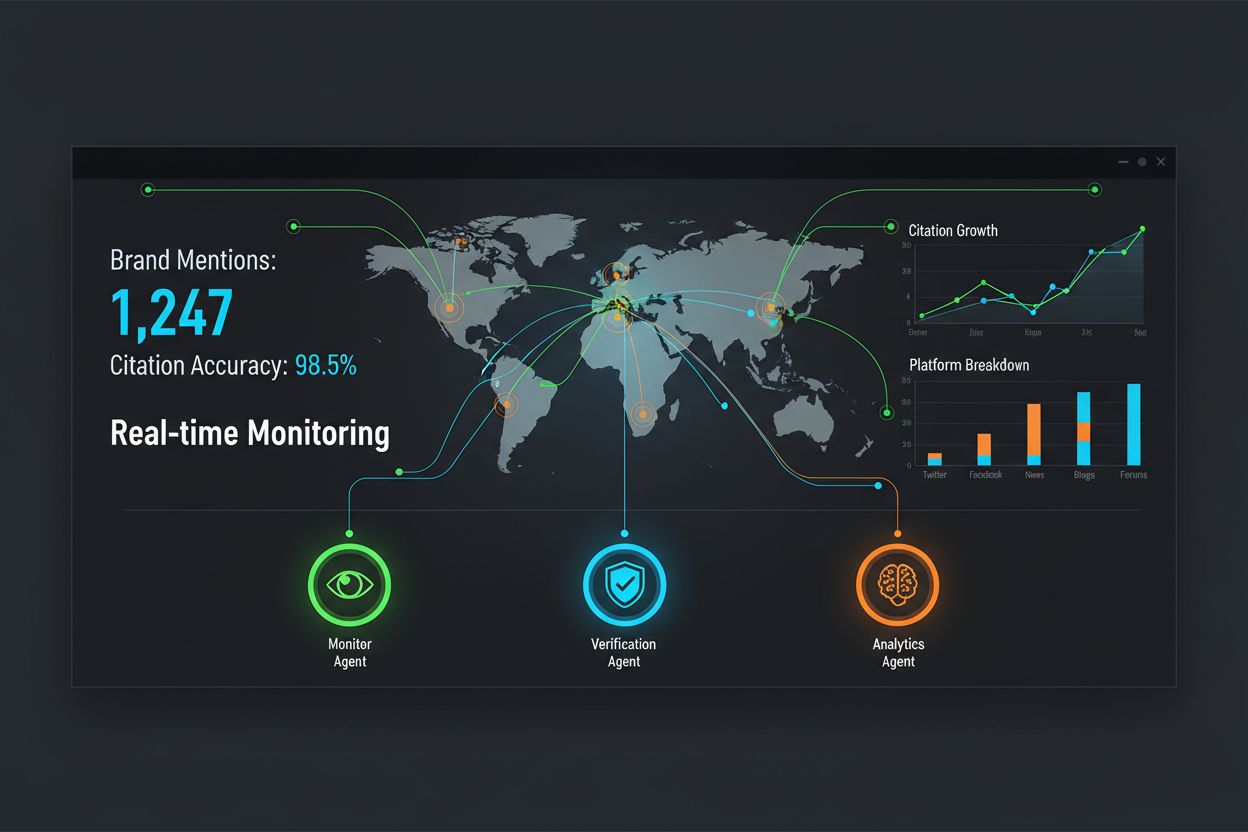This screenshot has width=1248, height=832.
Task: Click the pulsing node over East Asia
Action: click(771, 309)
